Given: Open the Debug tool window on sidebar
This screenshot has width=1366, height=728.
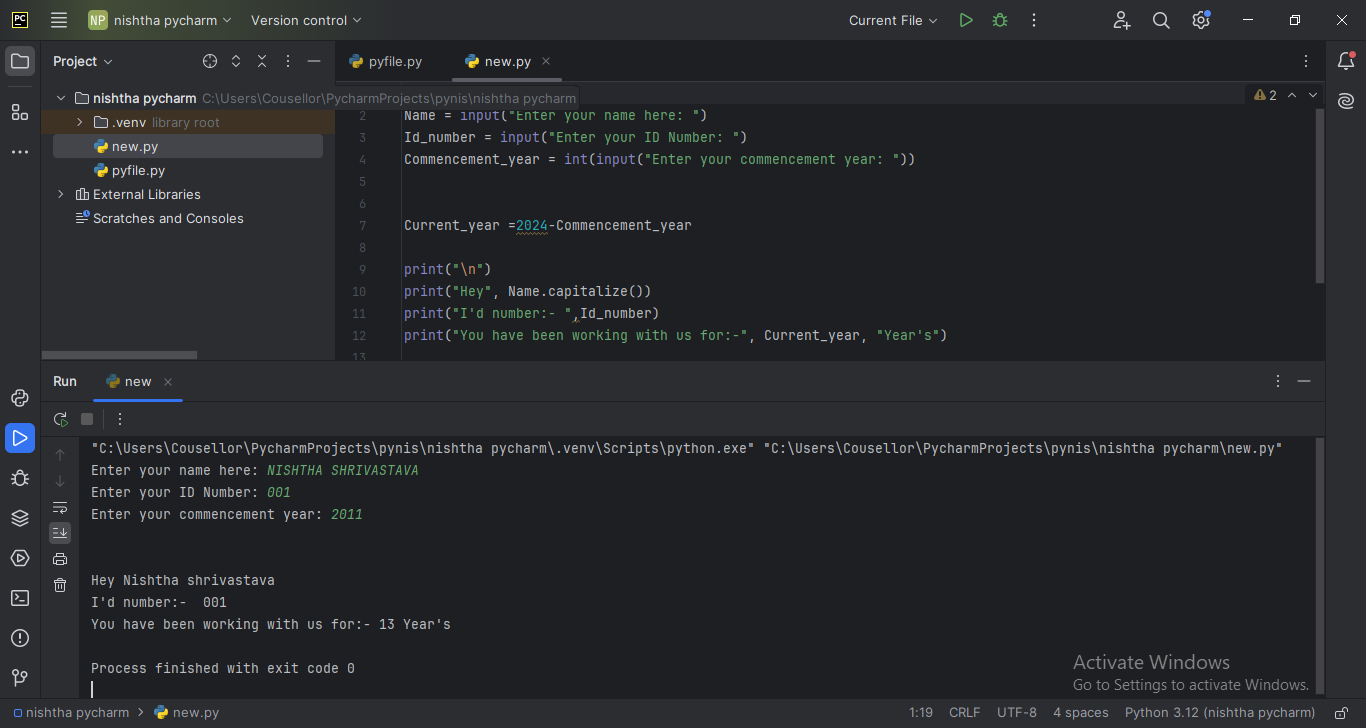Looking at the screenshot, I should point(20,478).
